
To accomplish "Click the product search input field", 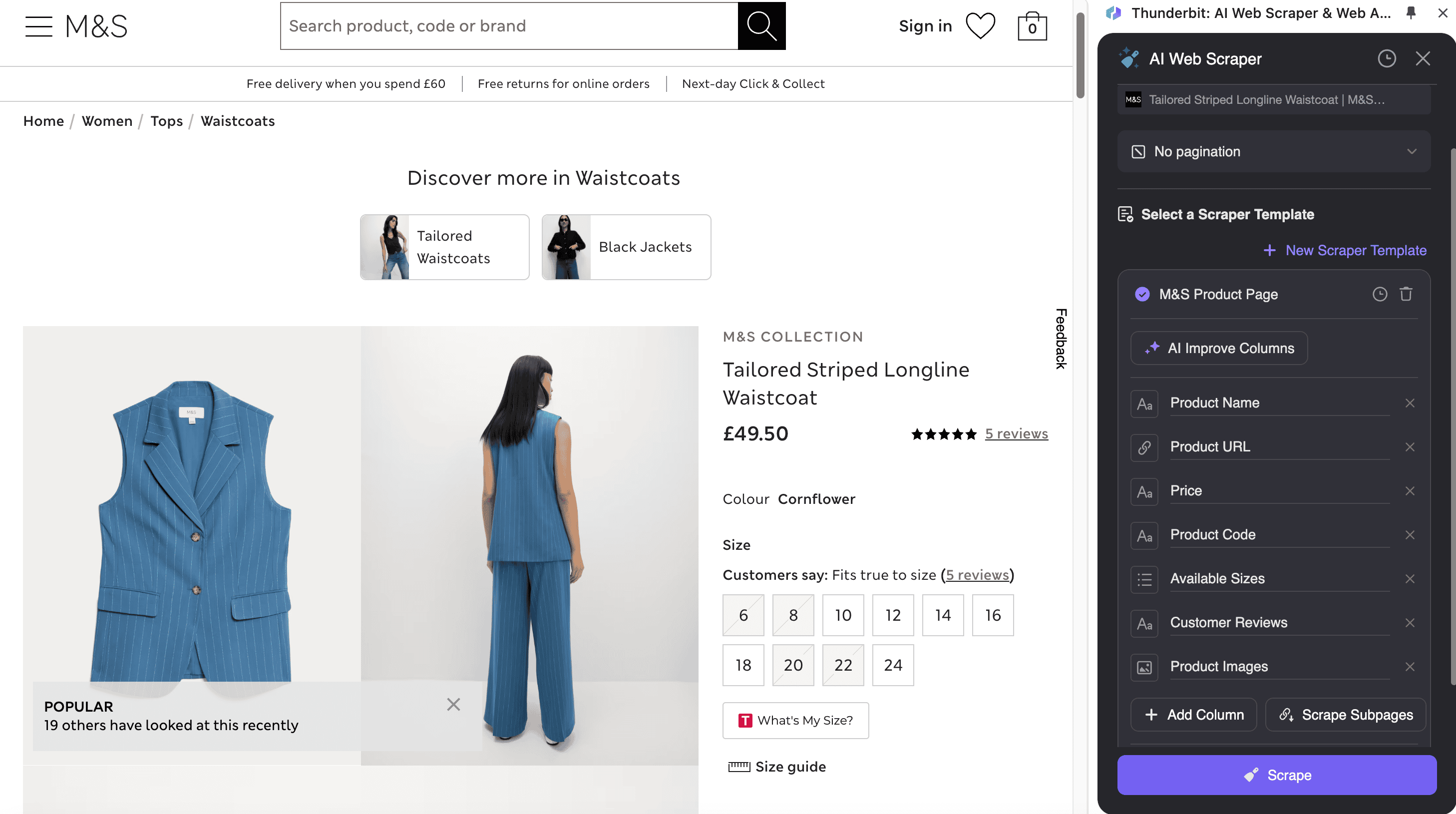I will [x=509, y=26].
